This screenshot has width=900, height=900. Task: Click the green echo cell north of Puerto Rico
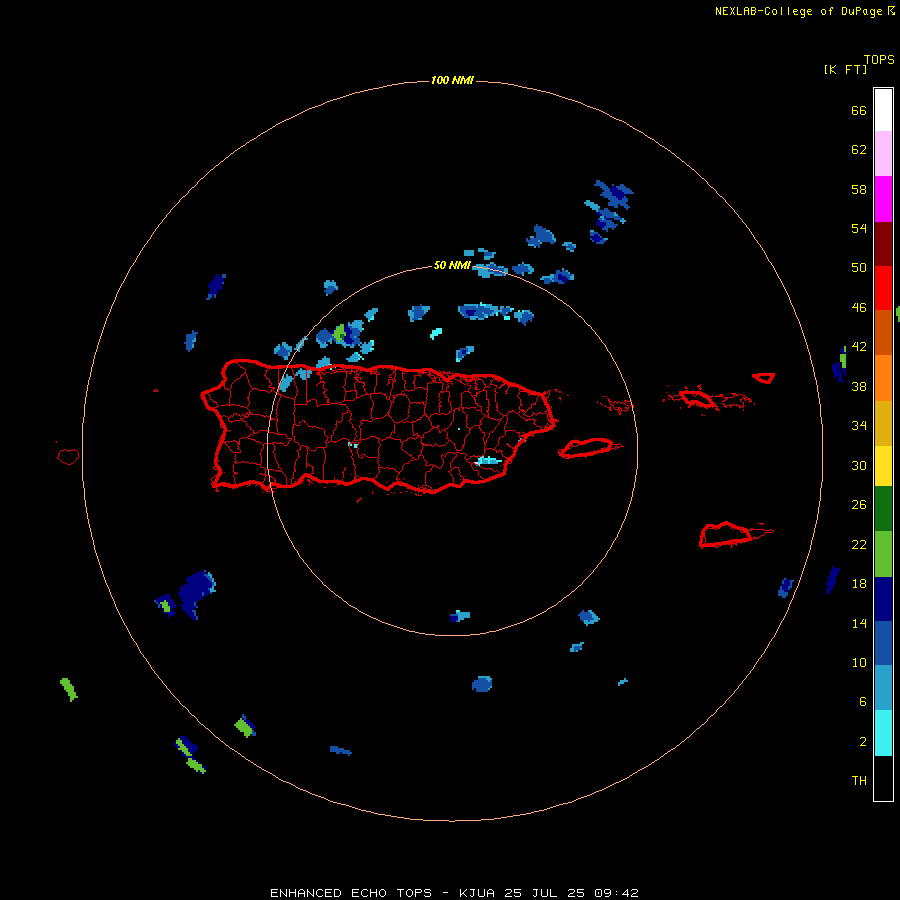tap(340, 333)
